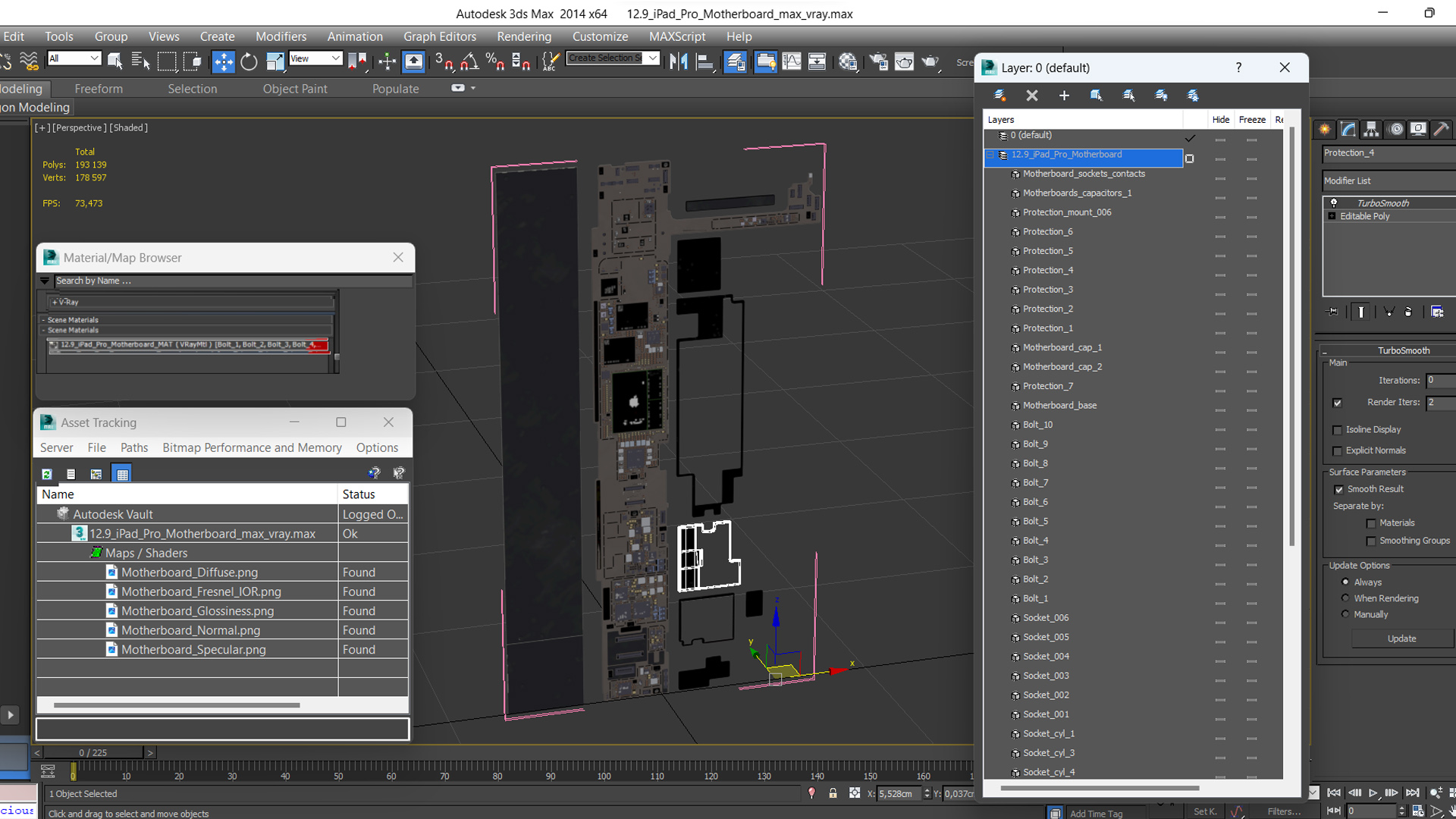Open the reference coordinate View dropdown
Viewport: 1456px width, 819px height.
point(315,58)
